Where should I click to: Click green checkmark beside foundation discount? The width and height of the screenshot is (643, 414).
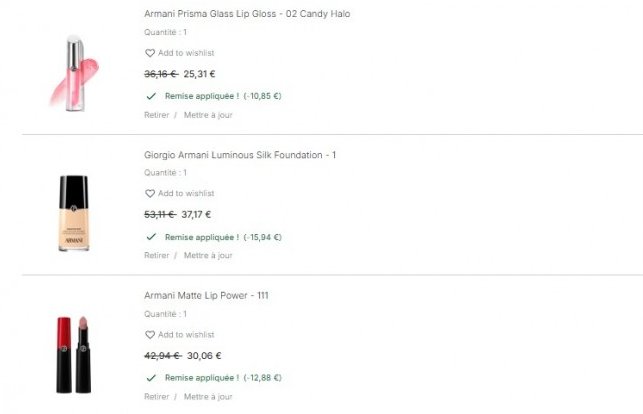[151, 237]
